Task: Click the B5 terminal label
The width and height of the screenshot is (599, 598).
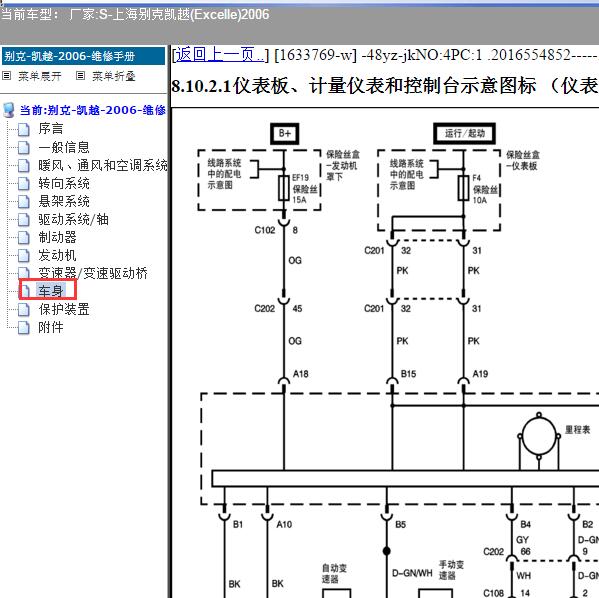Action: pyautogui.click(x=400, y=525)
